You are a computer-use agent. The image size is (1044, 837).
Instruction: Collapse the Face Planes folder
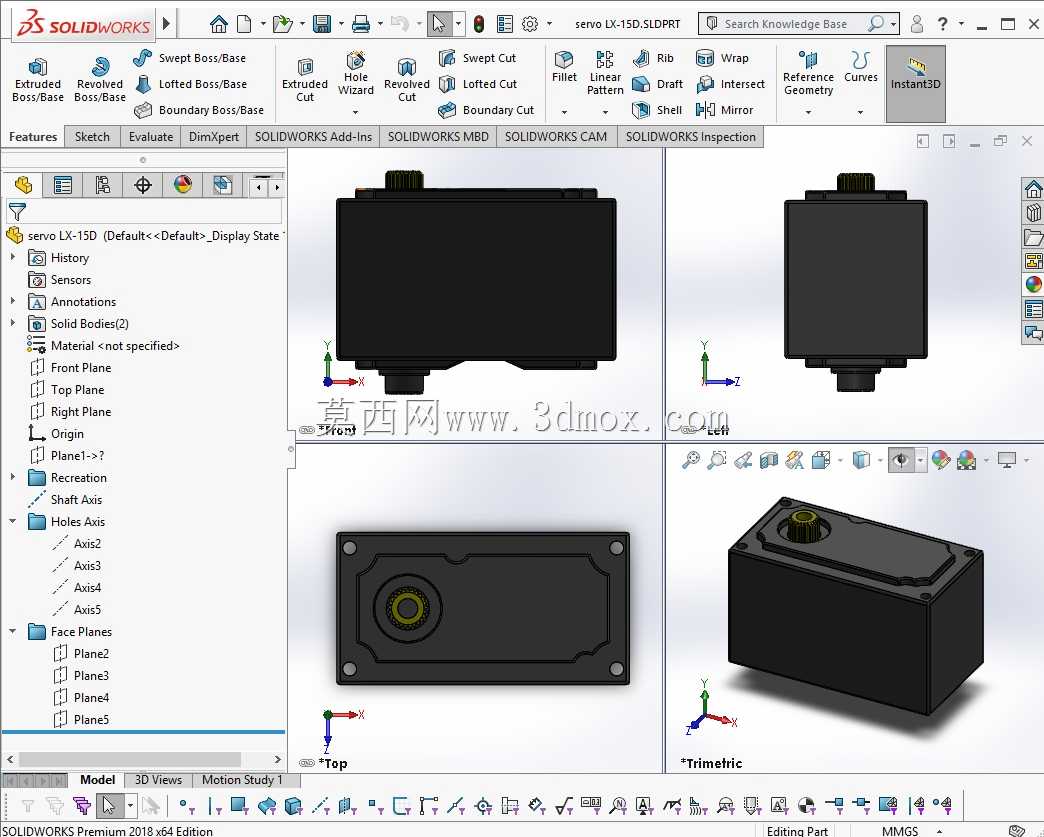coord(13,631)
